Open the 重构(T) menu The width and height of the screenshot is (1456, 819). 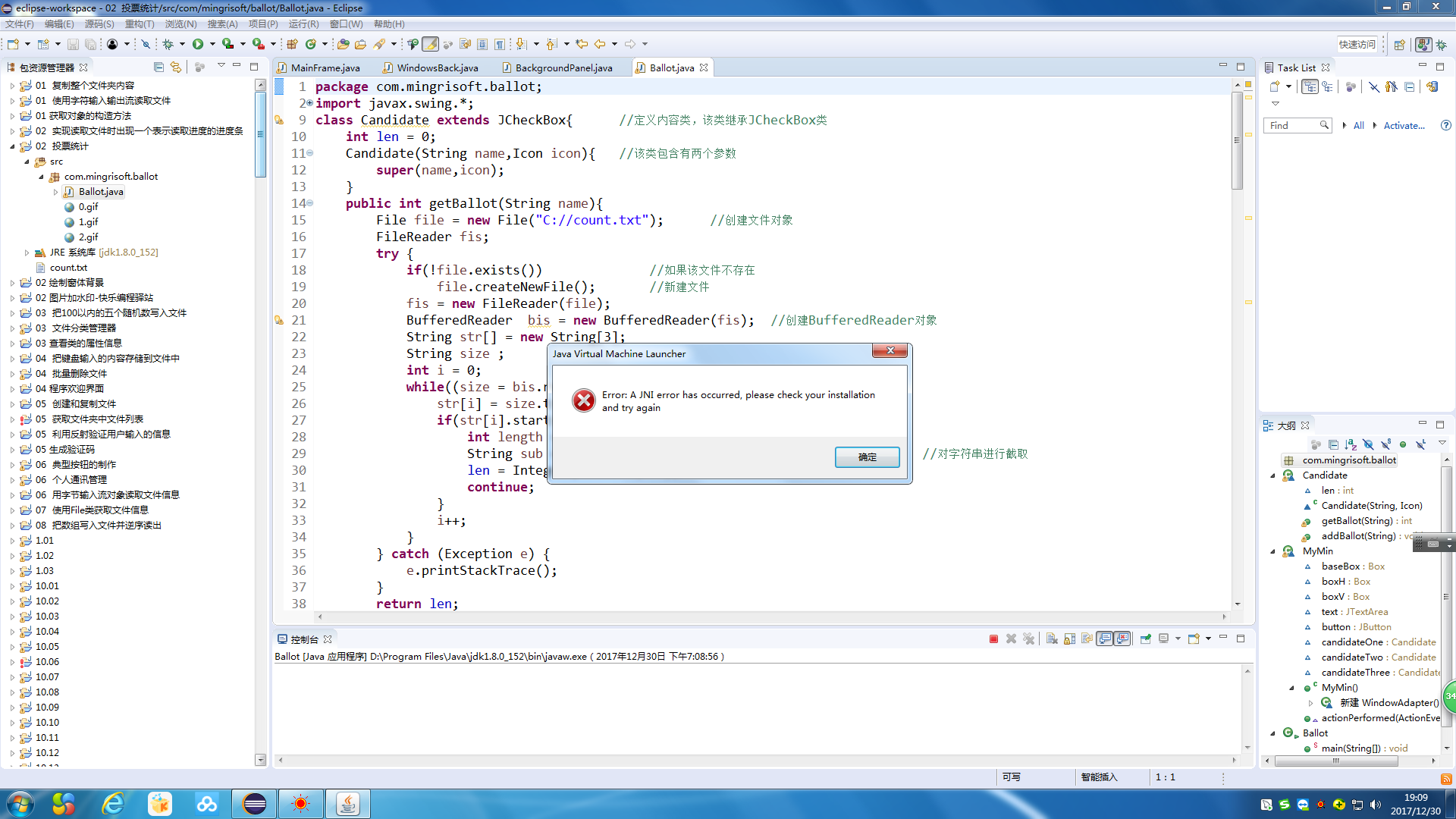[140, 24]
